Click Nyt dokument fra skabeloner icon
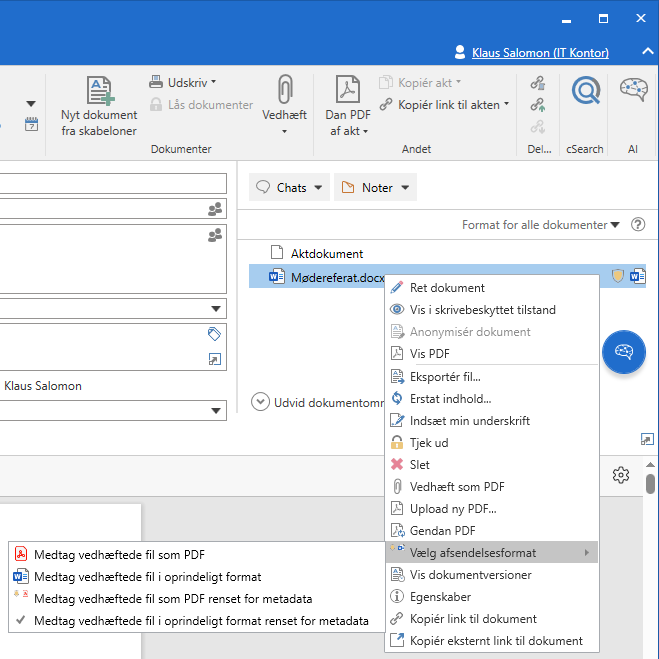659x659 pixels. (x=99, y=92)
